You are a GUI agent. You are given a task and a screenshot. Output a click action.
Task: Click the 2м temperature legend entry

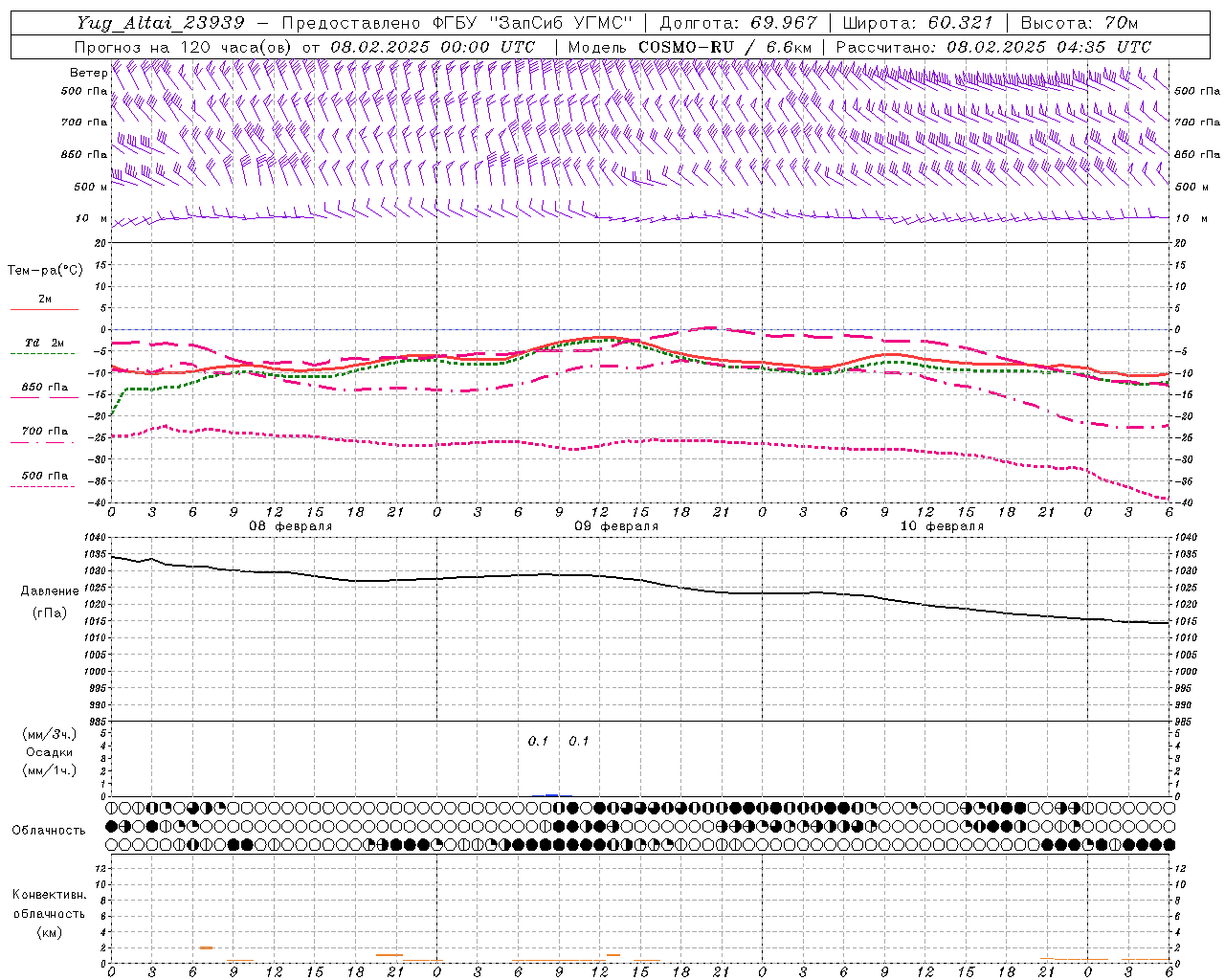coord(45,300)
